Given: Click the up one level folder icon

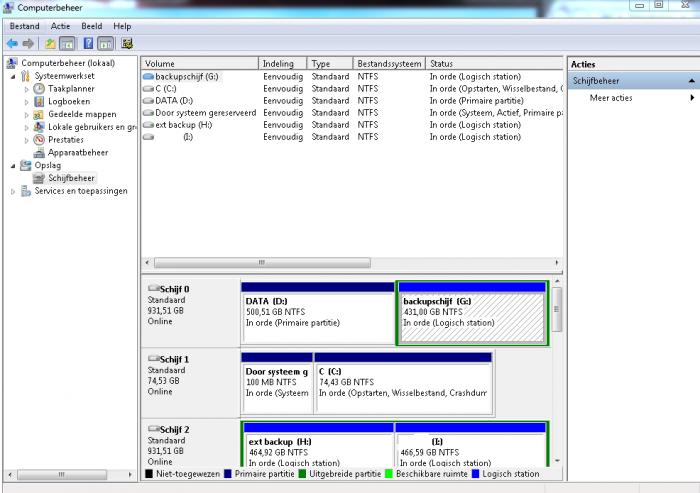Looking at the screenshot, I should [50, 43].
